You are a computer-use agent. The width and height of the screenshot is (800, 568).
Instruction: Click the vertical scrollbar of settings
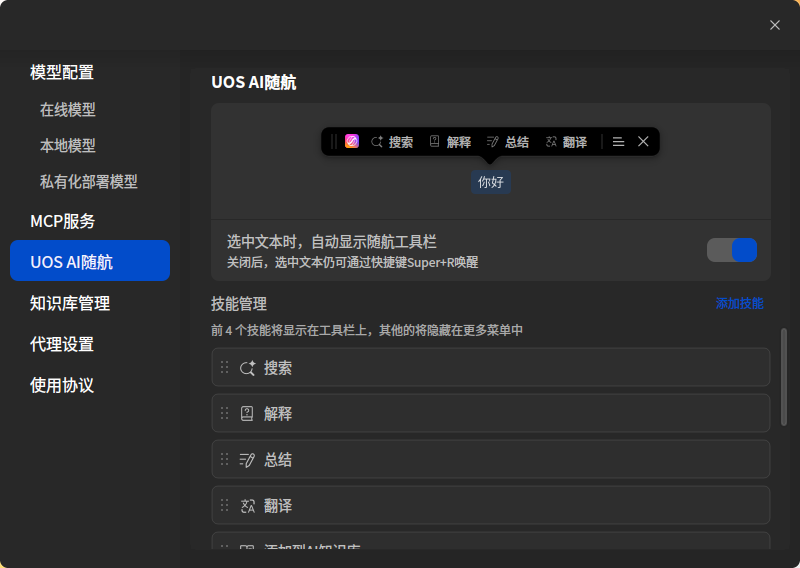(x=784, y=377)
